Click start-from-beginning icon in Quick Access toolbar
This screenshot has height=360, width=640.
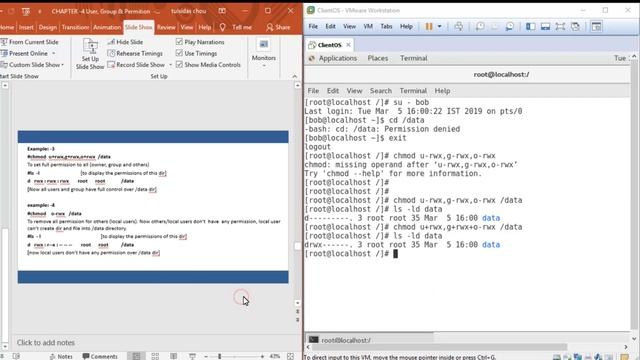[26, 11]
